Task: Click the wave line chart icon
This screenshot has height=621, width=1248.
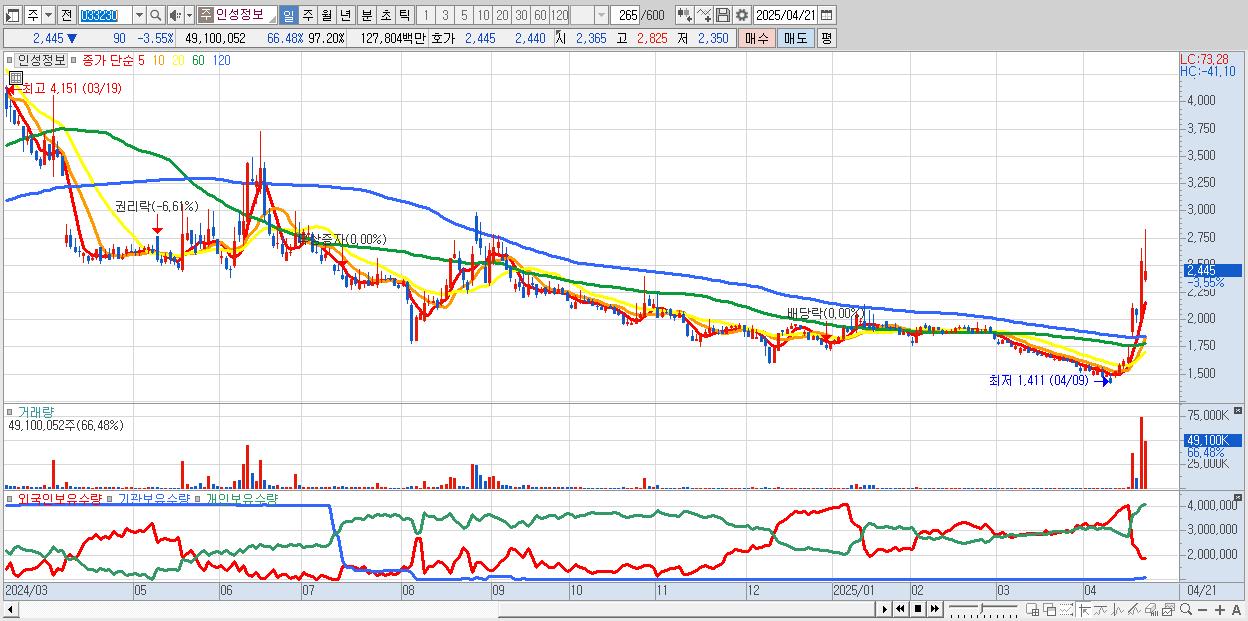Action: 1118,609
